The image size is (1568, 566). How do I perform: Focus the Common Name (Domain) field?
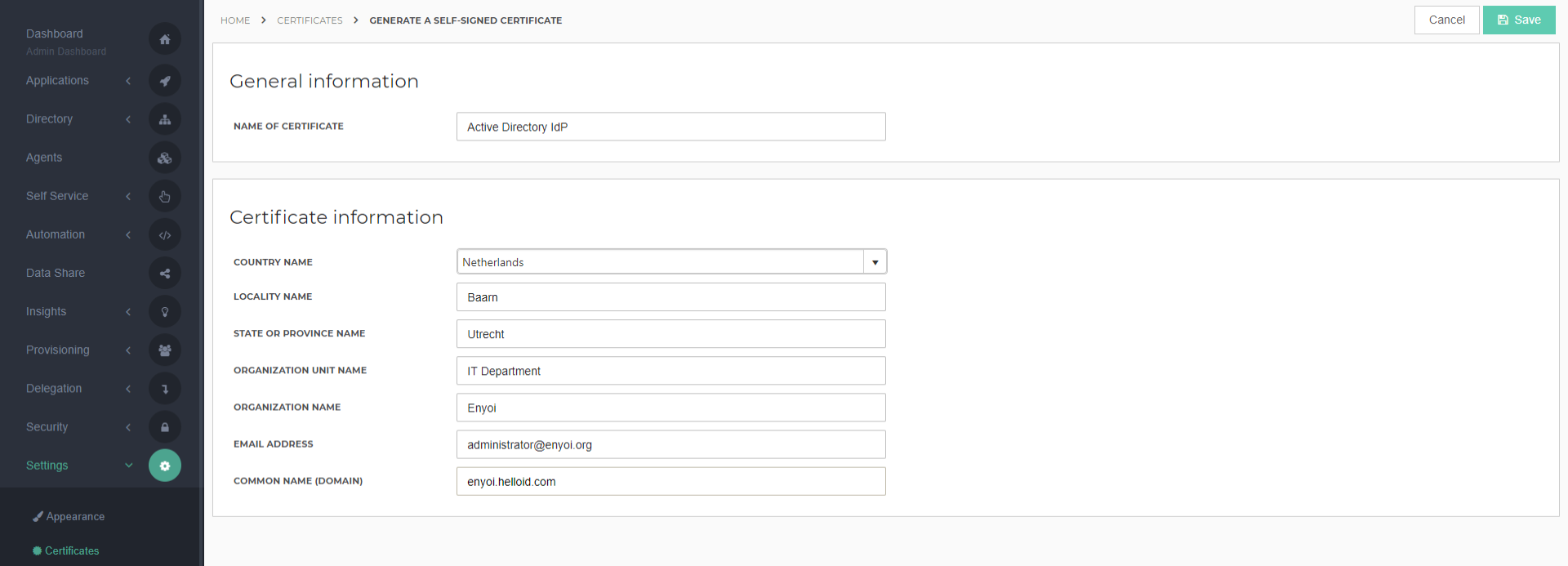point(670,481)
